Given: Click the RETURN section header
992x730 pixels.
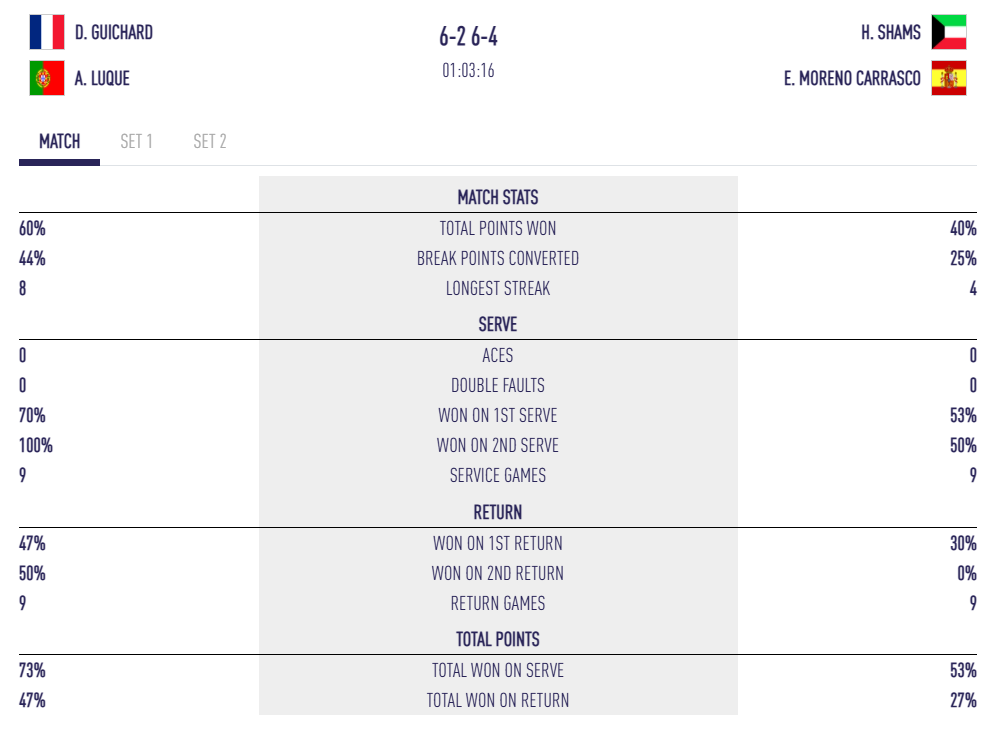Looking at the screenshot, I should tap(498, 512).
